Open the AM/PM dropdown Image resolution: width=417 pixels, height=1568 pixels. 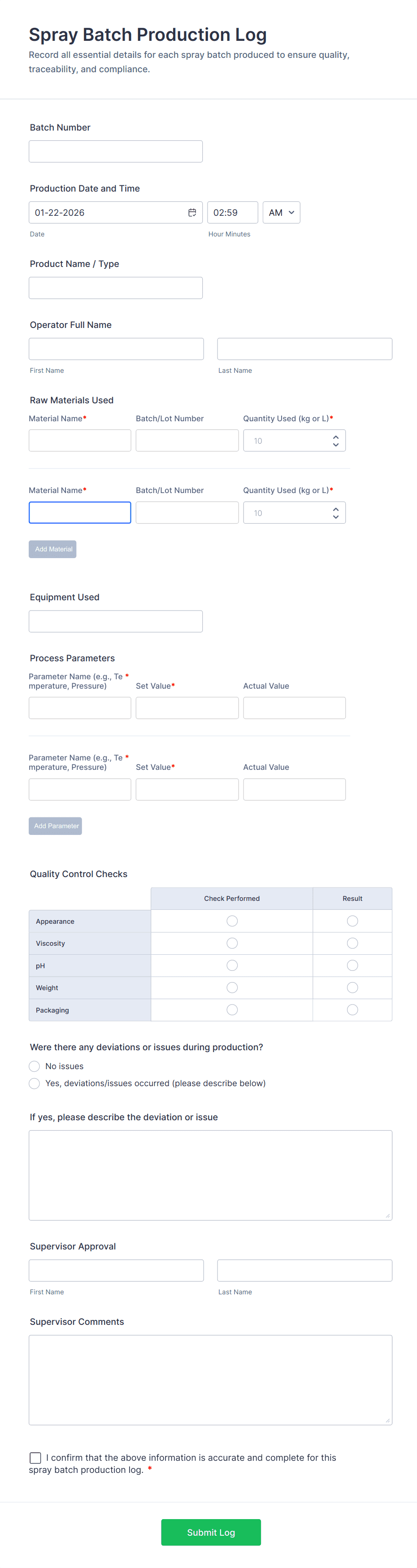(281, 213)
